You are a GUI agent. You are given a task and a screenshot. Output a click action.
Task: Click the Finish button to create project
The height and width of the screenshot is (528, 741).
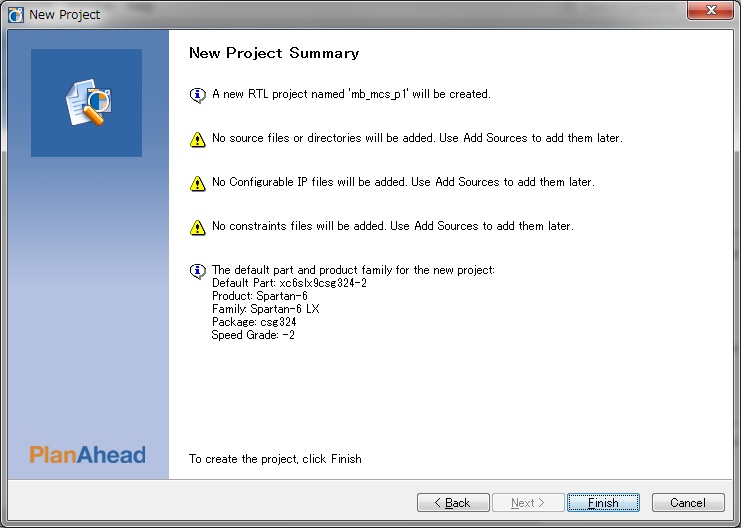click(603, 502)
